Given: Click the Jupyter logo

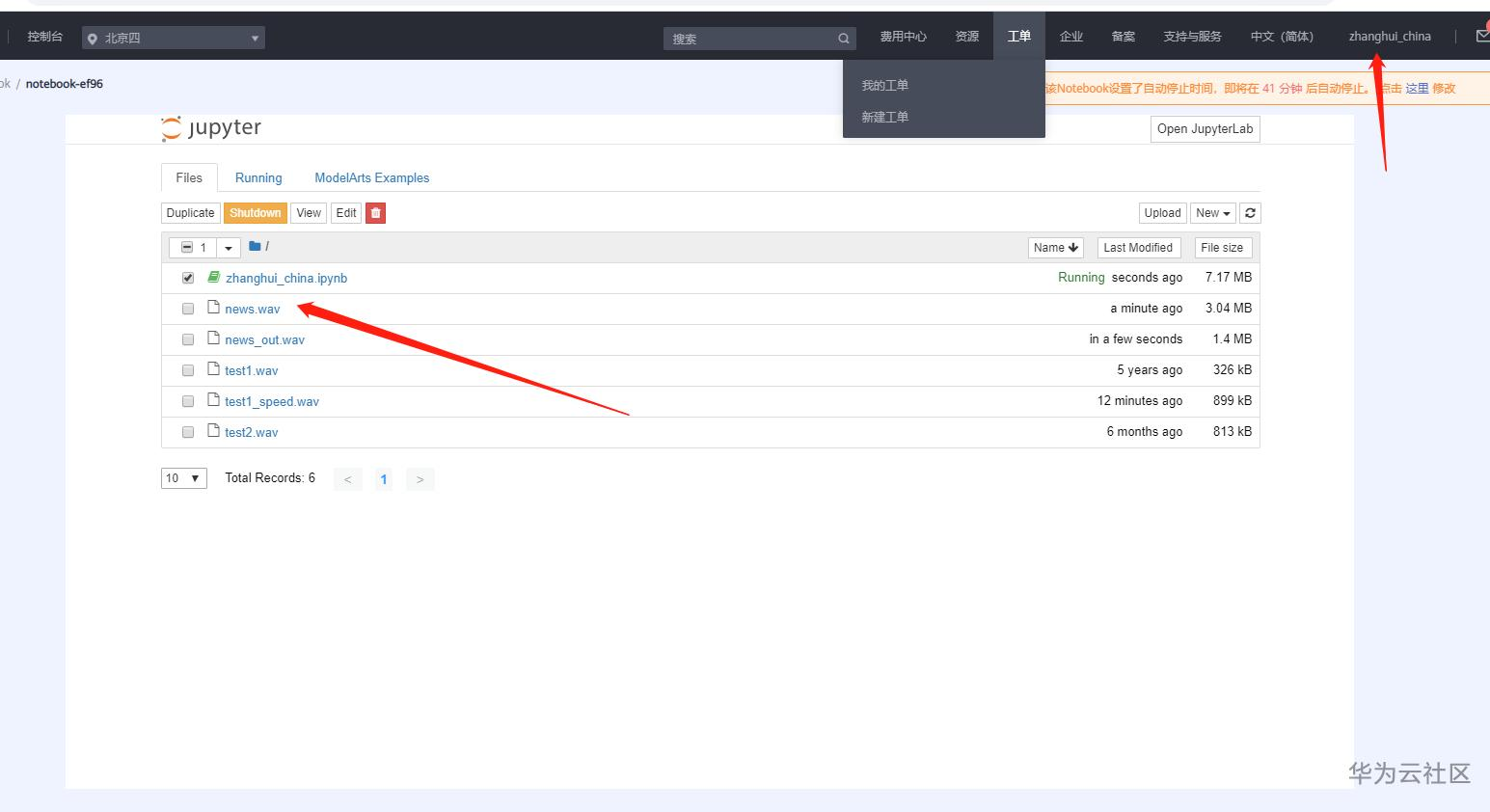Looking at the screenshot, I should click(x=211, y=128).
